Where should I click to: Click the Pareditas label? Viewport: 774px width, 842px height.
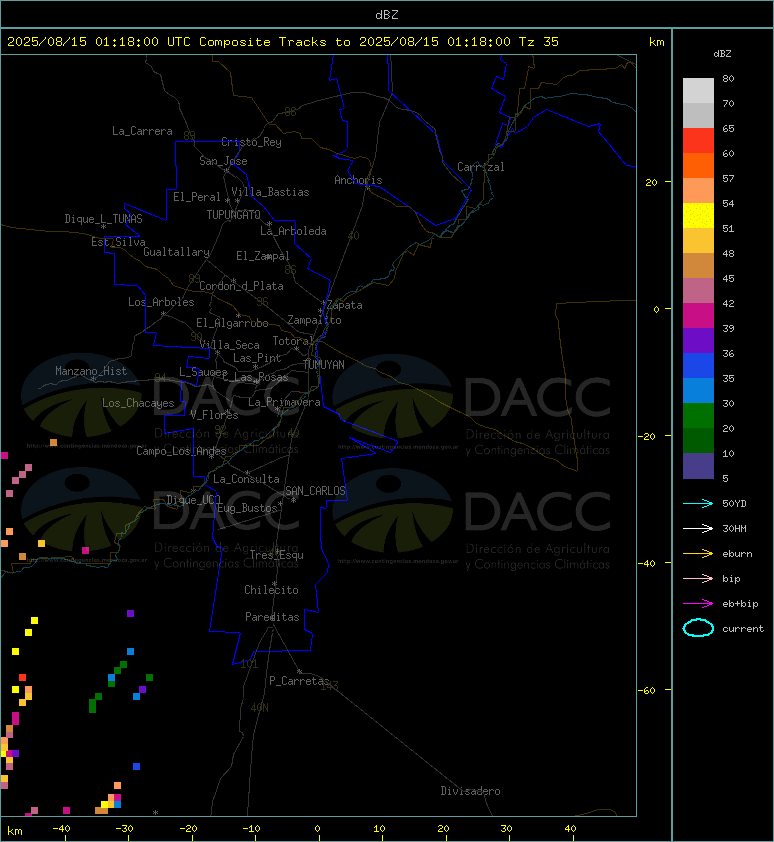pos(272,617)
